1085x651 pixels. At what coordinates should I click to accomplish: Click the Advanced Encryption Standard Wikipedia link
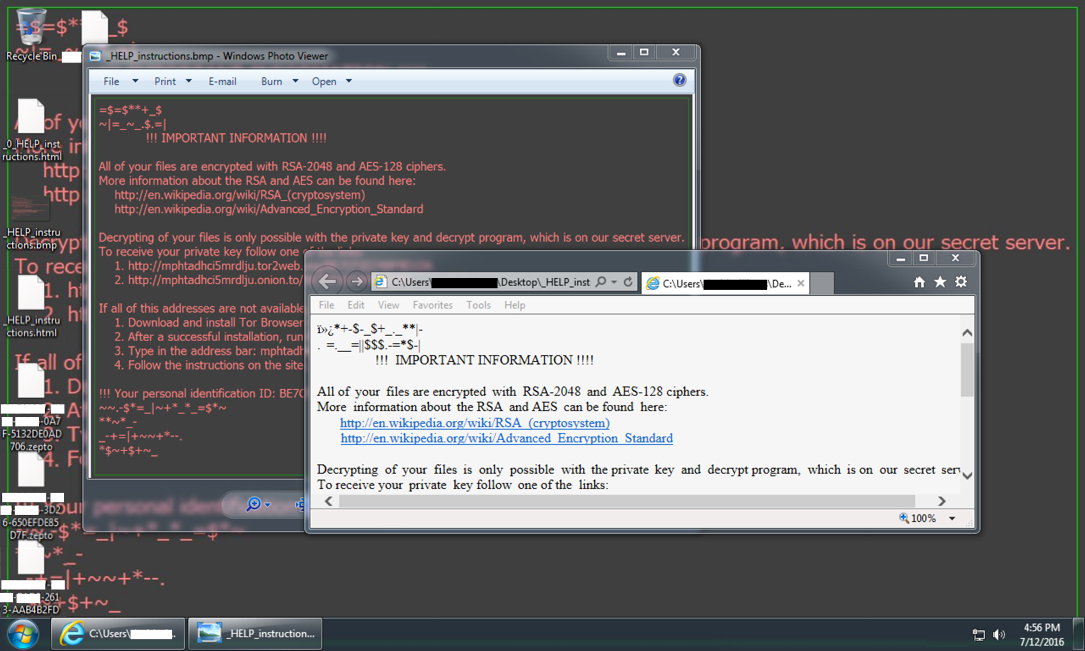tap(506, 438)
